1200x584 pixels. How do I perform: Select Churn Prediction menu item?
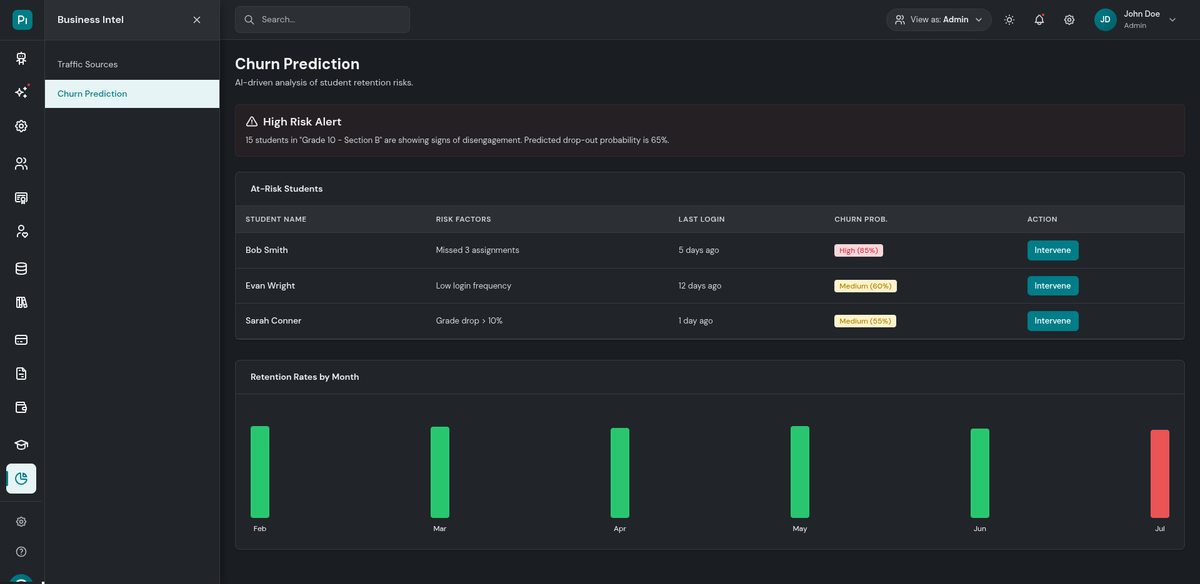pos(92,94)
